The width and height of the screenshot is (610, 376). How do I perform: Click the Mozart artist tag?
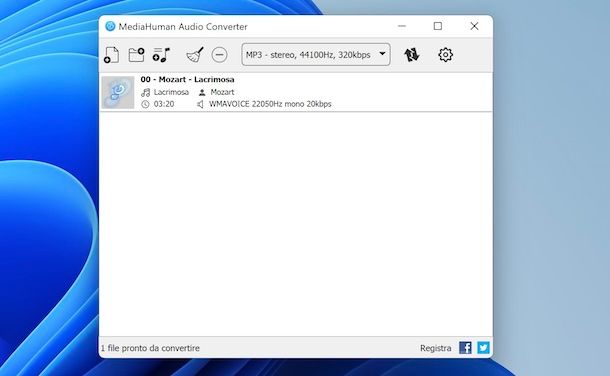(x=222, y=92)
